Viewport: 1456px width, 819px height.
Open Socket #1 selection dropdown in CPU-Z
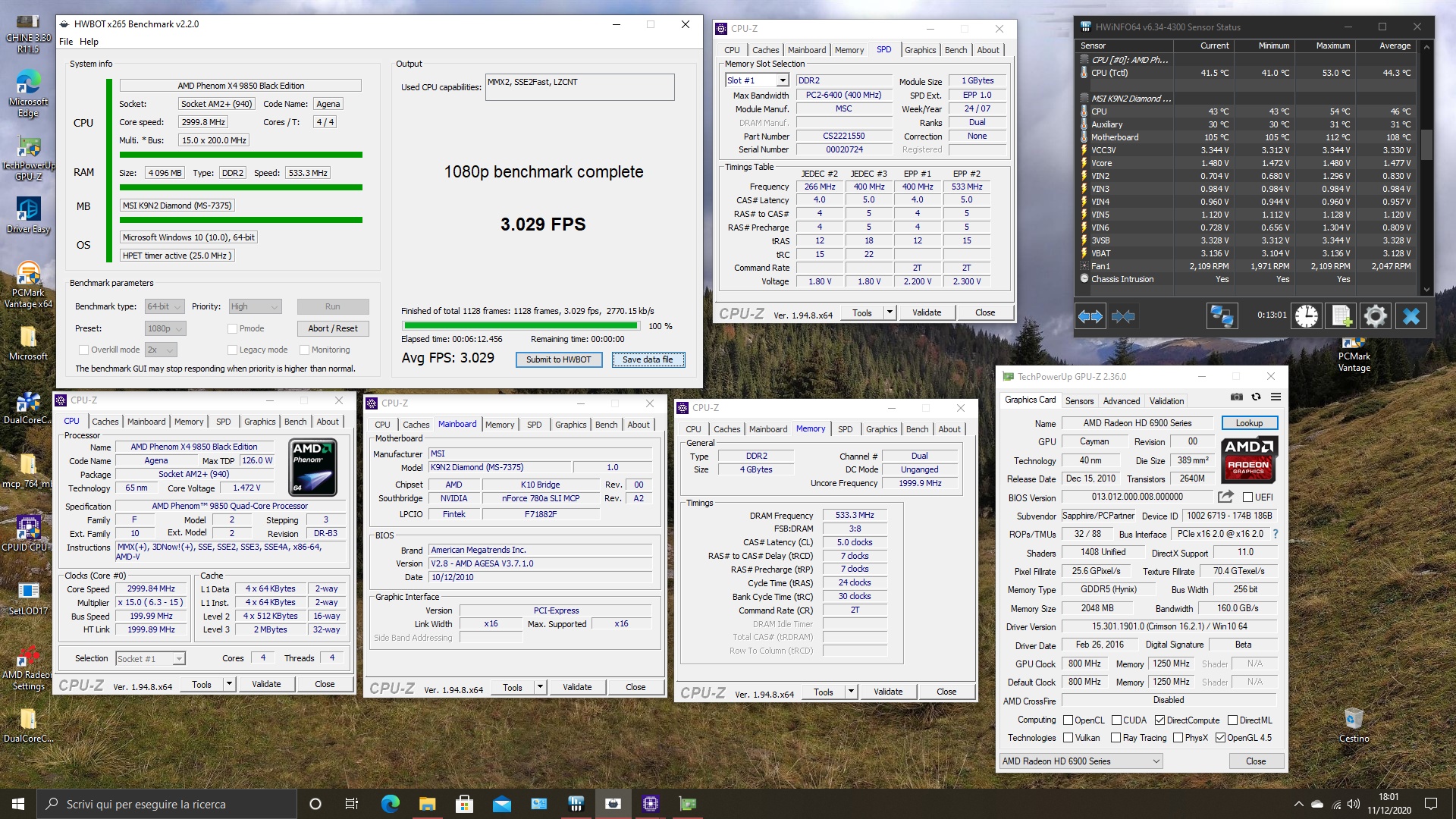pos(149,658)
